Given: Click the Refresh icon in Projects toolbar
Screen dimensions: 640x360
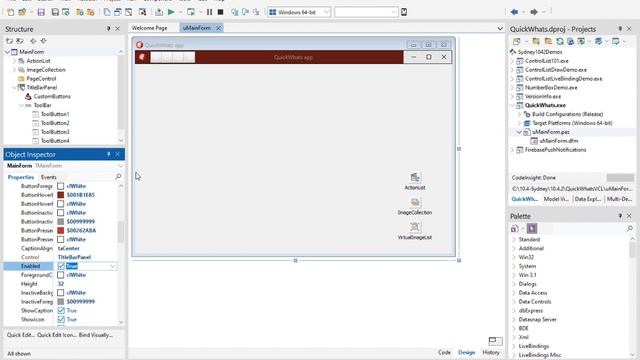Looking at the screenshot, I should tap(560, 41).
